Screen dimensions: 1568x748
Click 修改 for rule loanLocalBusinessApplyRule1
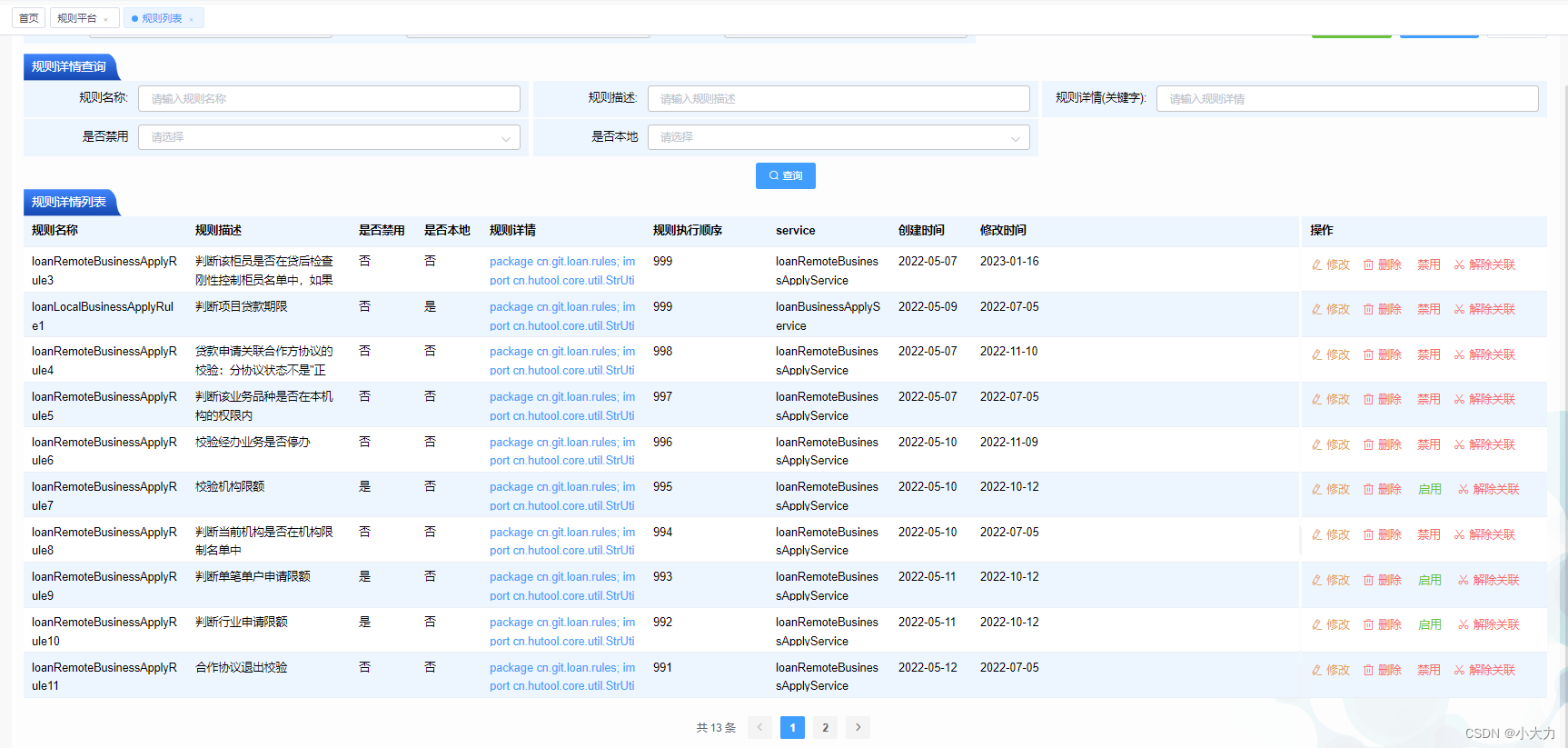tap(1330, 309)
